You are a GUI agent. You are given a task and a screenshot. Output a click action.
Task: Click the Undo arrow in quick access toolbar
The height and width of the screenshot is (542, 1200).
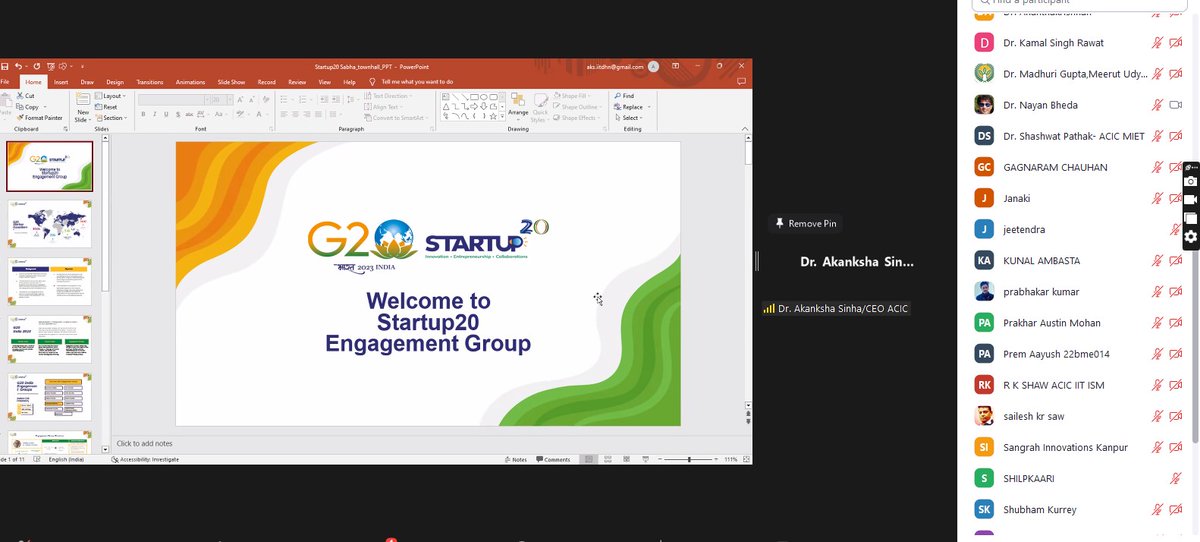coord(18,66)
